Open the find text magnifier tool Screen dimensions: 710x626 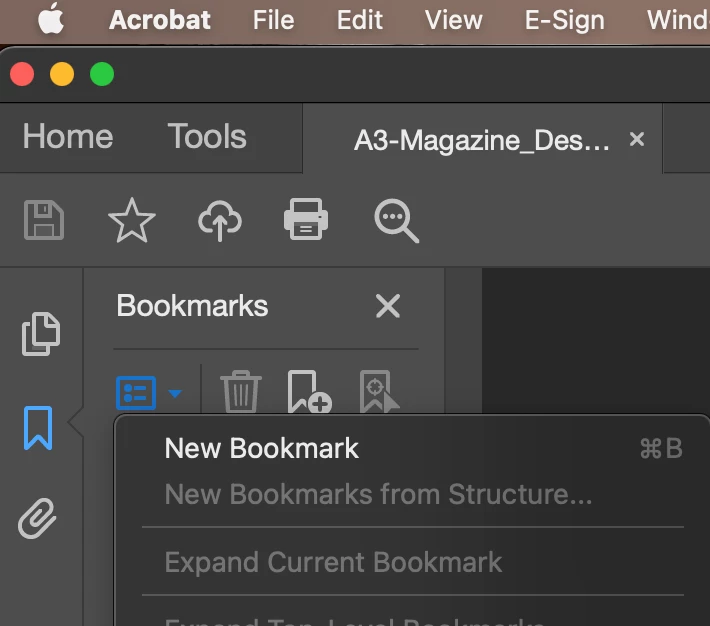396,221
